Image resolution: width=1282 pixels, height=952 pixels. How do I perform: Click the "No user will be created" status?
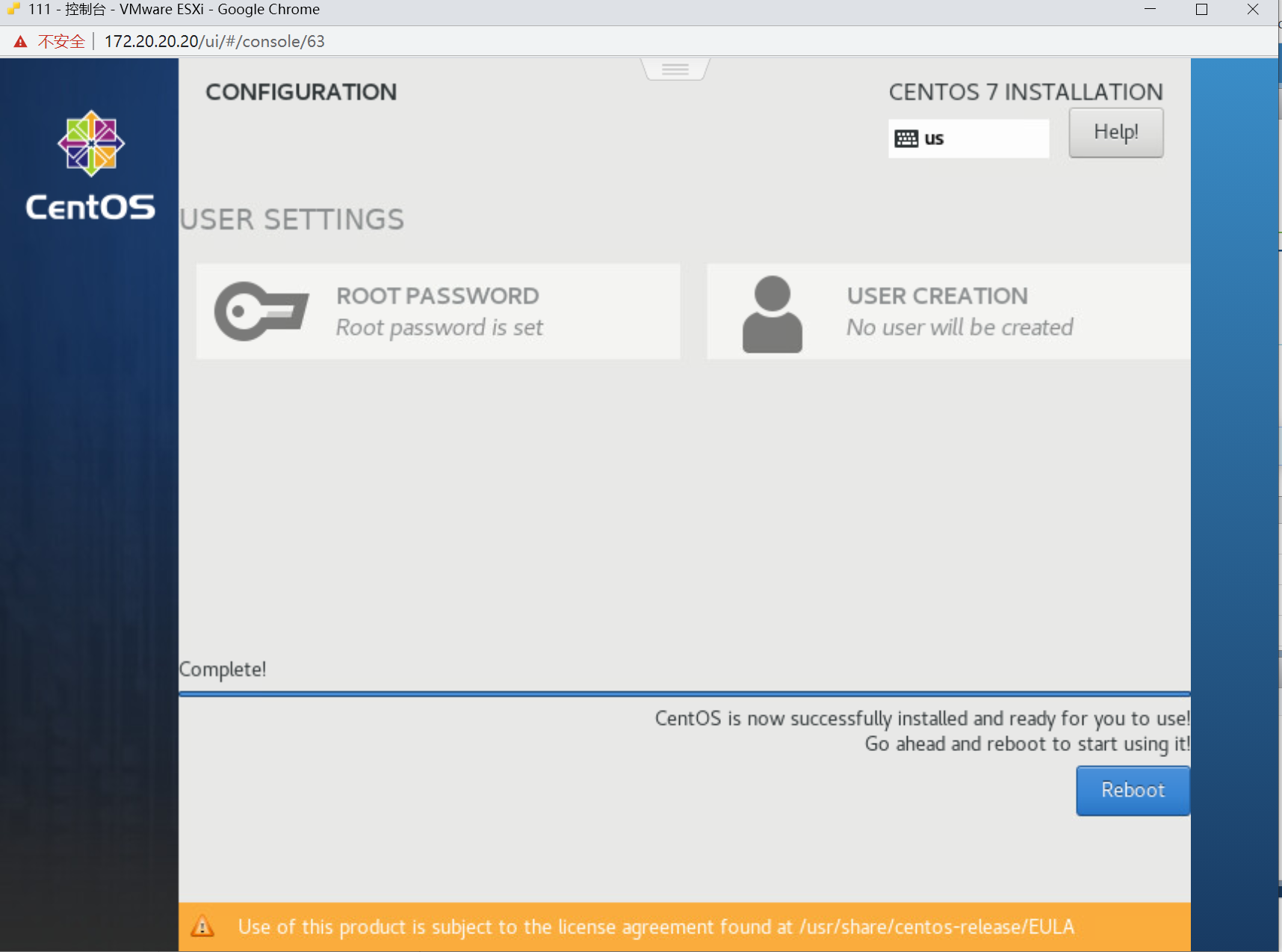[959, 327]
